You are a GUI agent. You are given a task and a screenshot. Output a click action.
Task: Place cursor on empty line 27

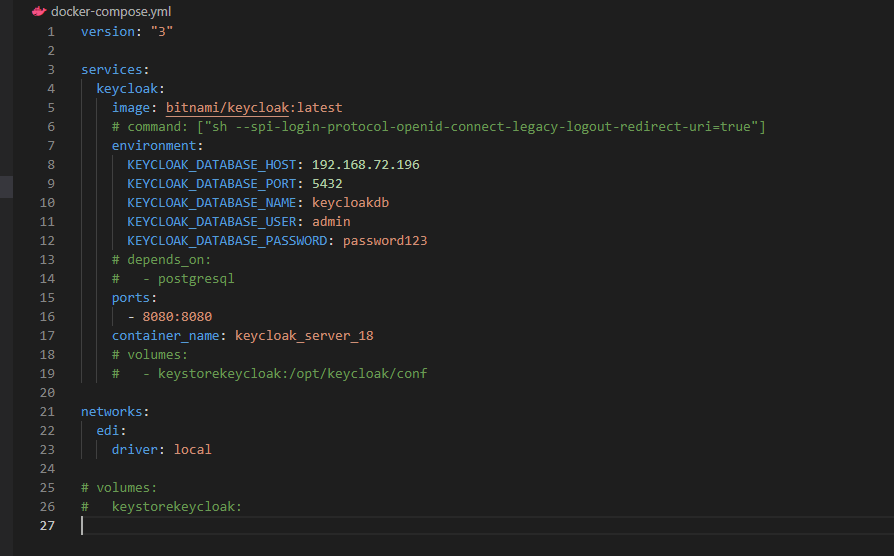(x=487, y=525)
